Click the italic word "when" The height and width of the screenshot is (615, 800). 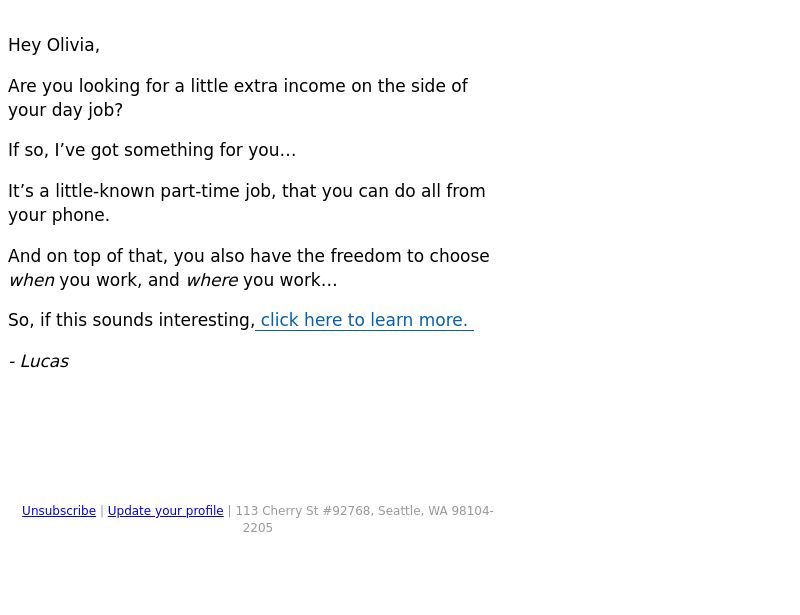point(32,280)
